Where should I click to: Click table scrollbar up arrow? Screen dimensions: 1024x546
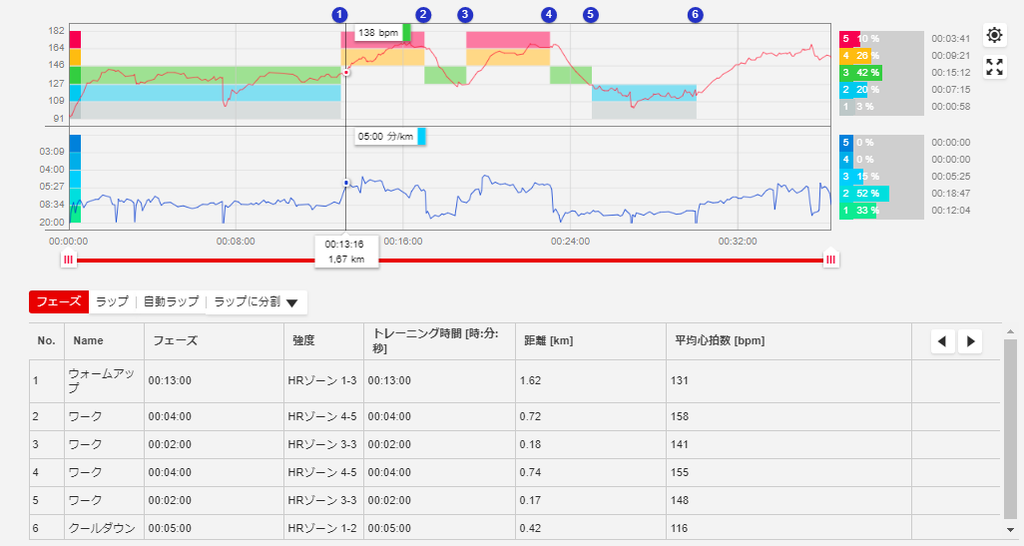tap(1010, 332)
